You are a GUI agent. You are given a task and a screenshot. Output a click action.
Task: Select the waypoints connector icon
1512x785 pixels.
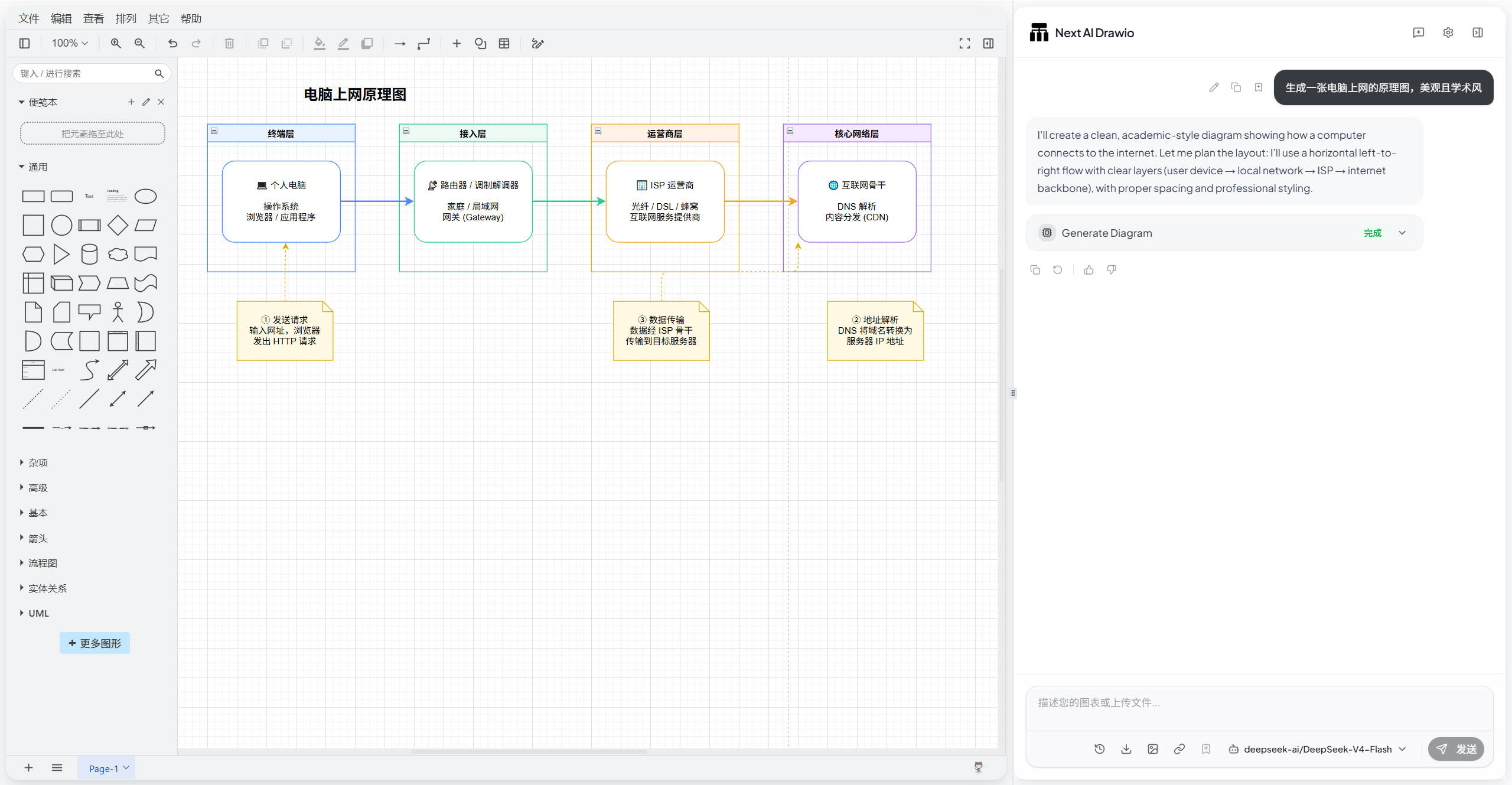(423, 43)
